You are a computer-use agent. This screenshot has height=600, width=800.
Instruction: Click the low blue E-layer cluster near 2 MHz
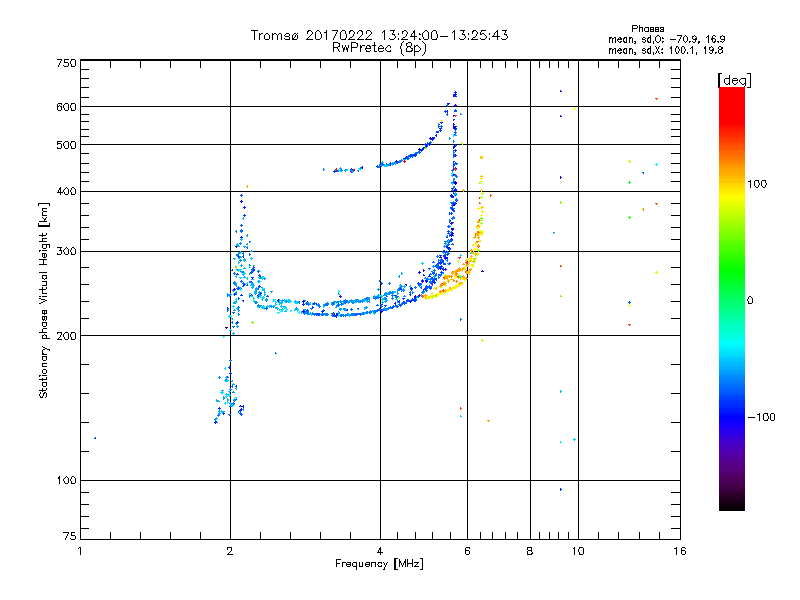click(229, 393)
